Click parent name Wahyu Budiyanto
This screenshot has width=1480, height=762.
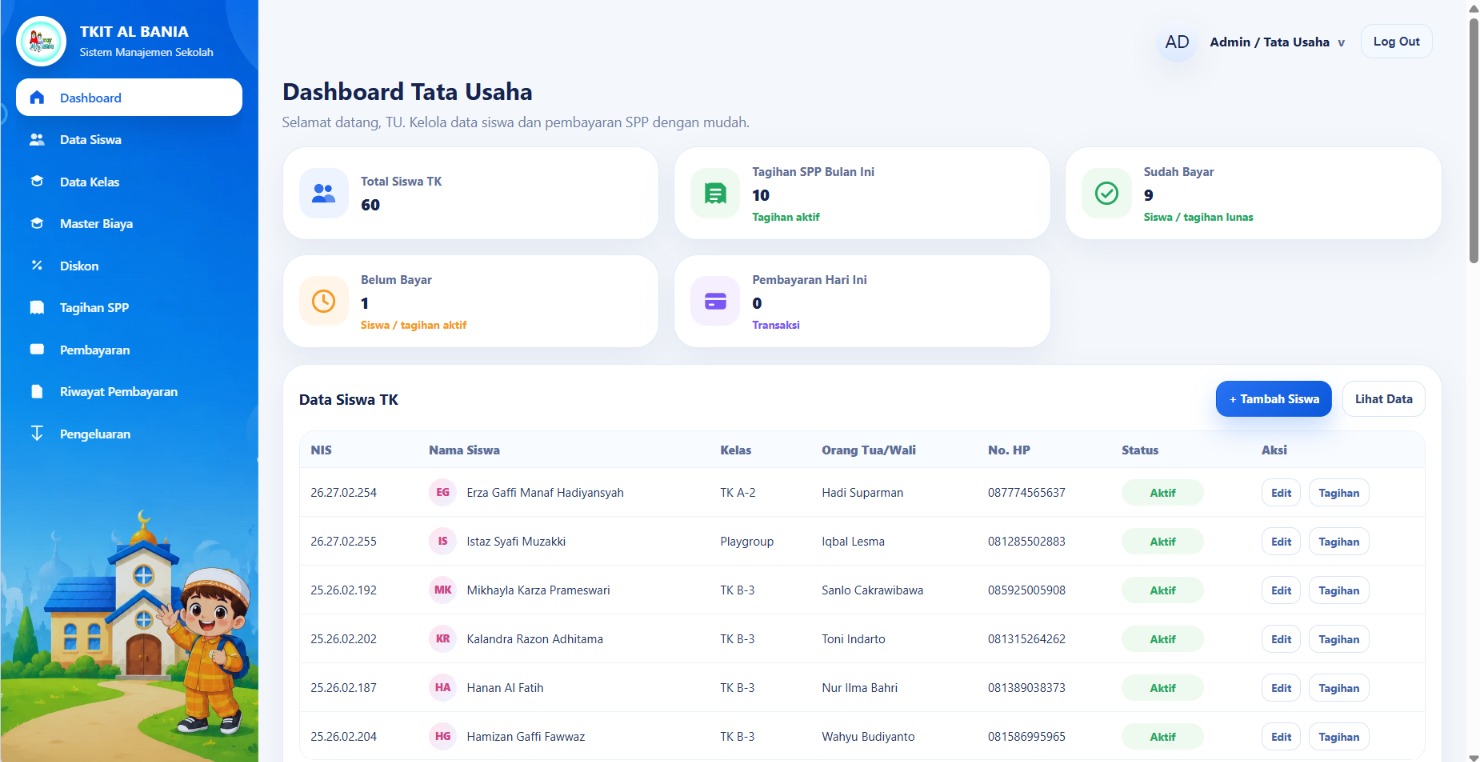(868, 737)
